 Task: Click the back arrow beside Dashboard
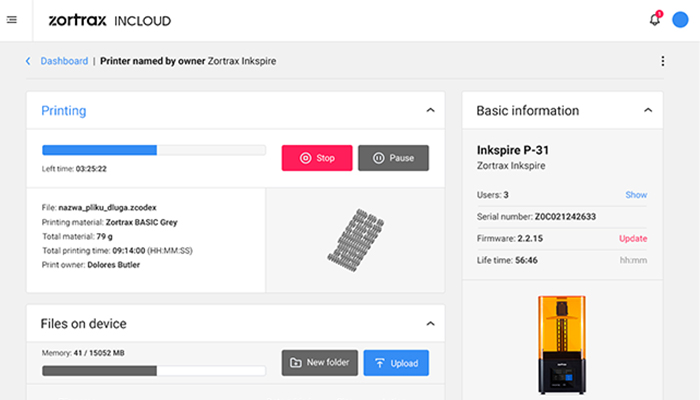click(x=28, y=61)
